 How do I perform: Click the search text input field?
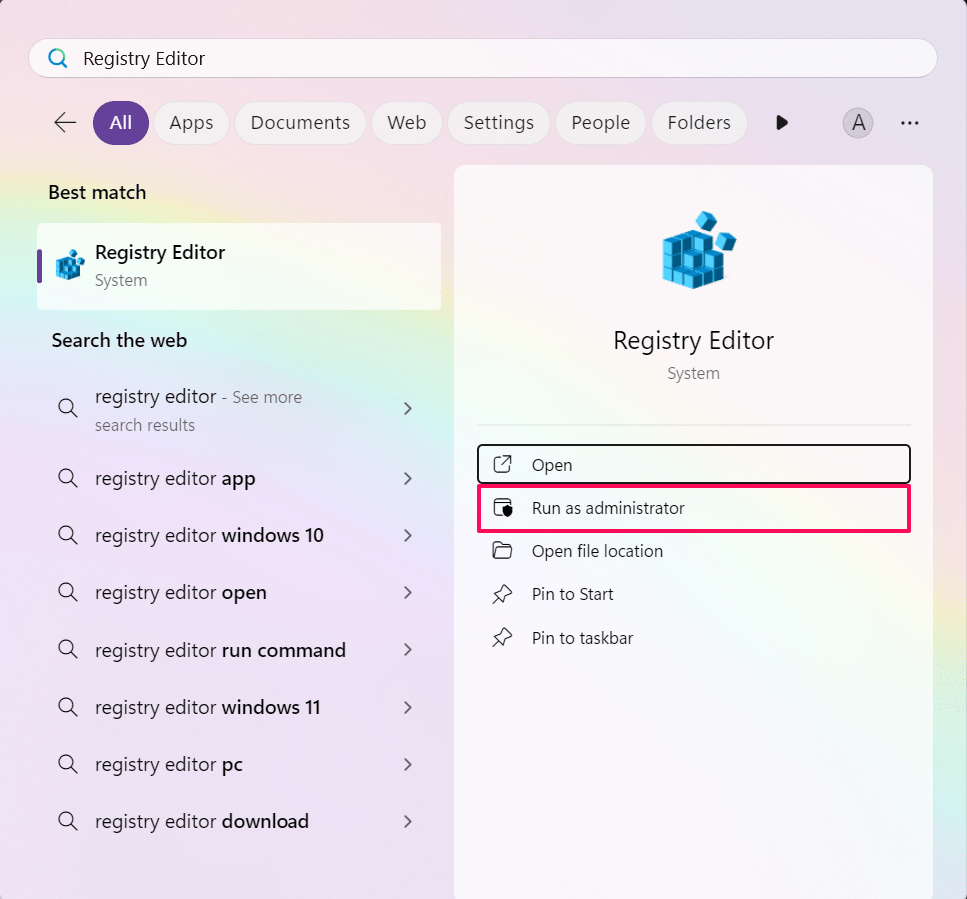tap(500, 58)
